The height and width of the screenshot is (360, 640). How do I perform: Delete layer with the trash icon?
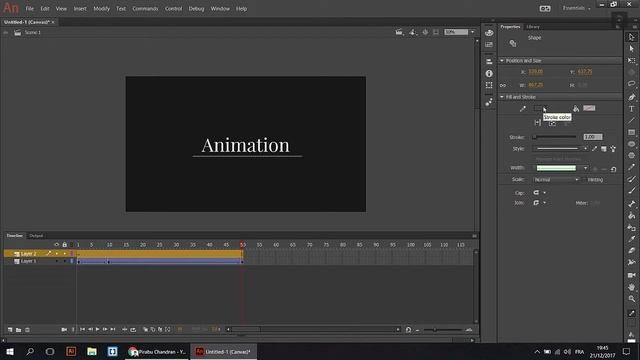tap(27, 329)
